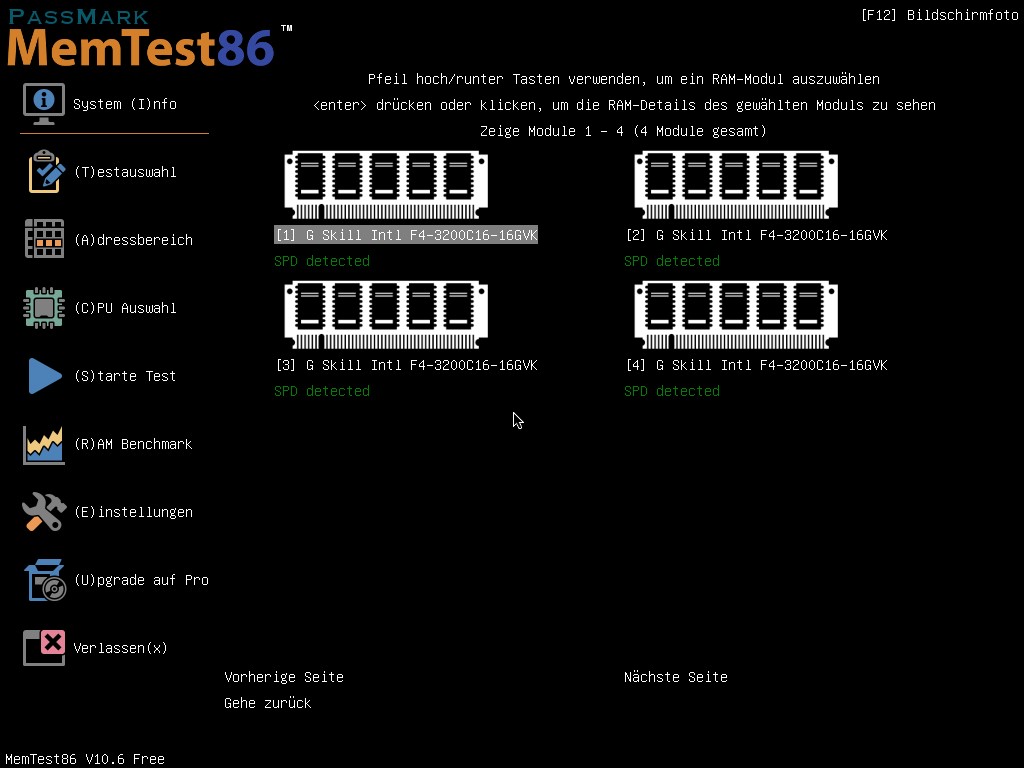Click SPD detected under module 1
Image resolution: width=1024 pixels, height=768 pixels.
[322, 261]
